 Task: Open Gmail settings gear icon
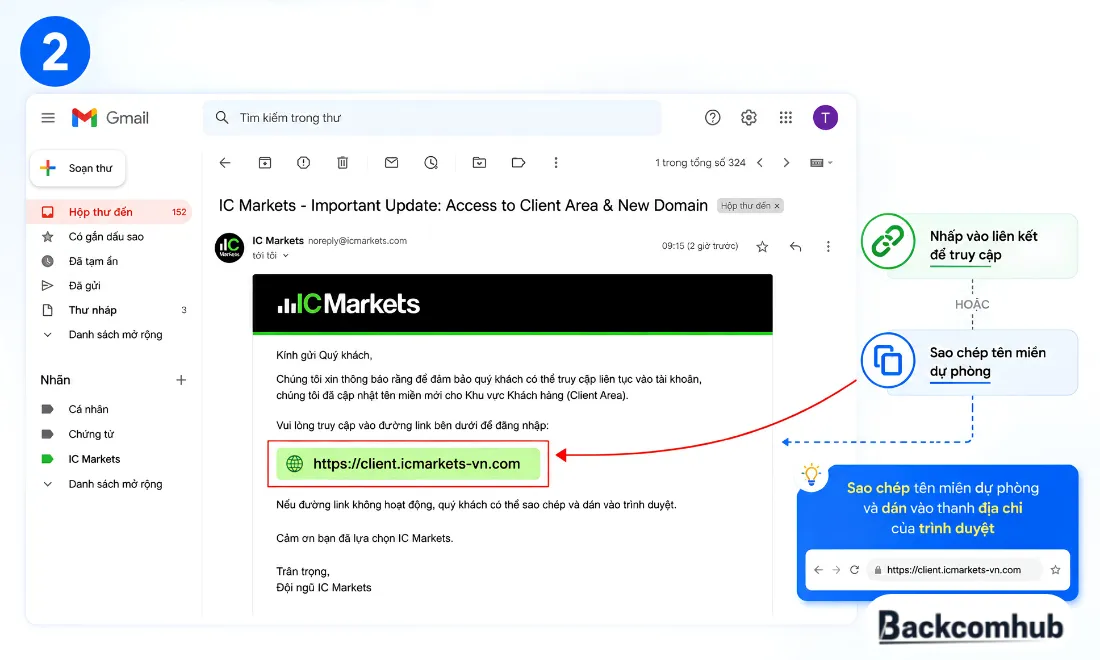pos(749,118)
